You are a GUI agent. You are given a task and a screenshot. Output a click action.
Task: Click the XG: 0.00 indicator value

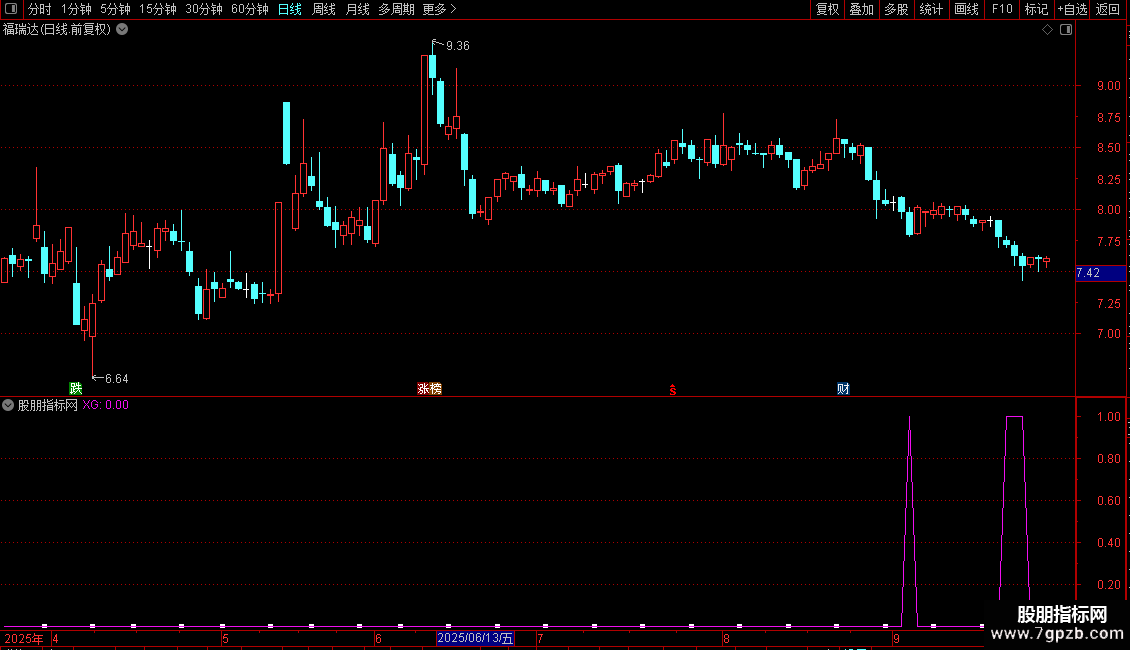click(x=105, y=405)
